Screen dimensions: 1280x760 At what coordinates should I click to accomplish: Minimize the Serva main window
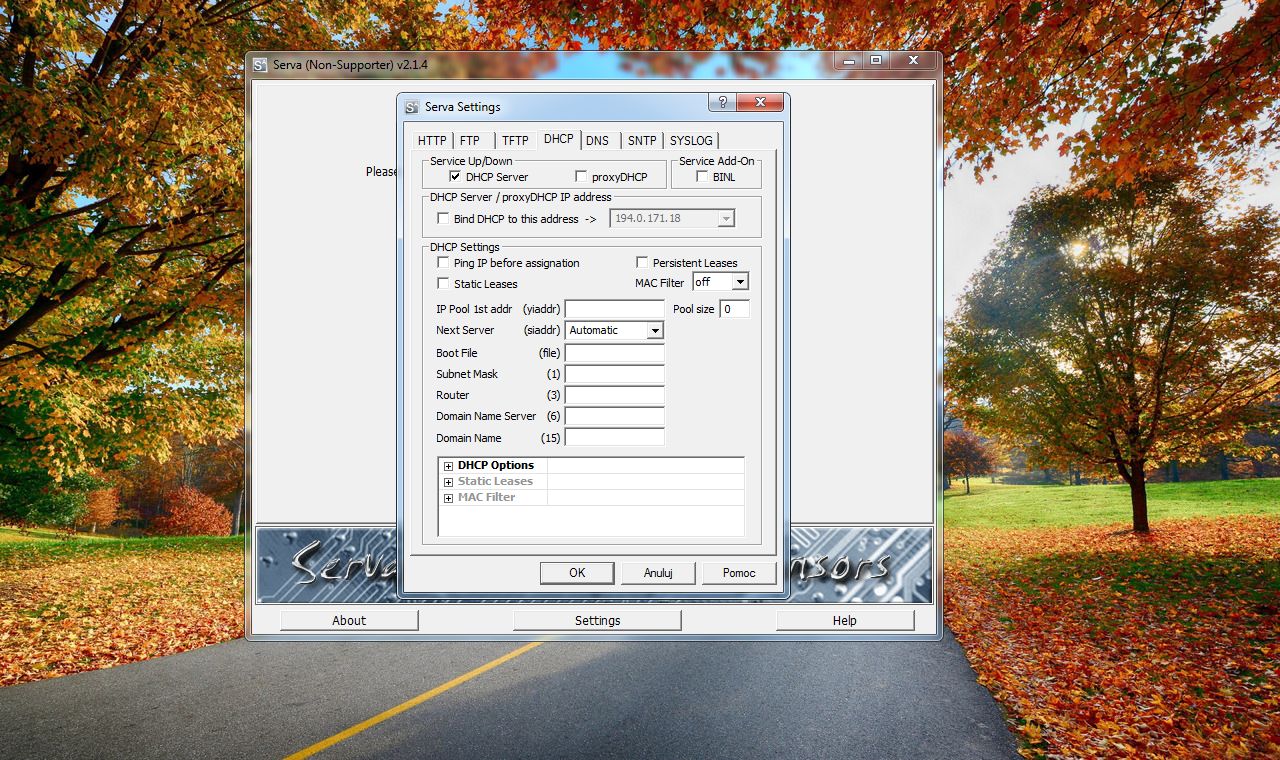[849, 61]
